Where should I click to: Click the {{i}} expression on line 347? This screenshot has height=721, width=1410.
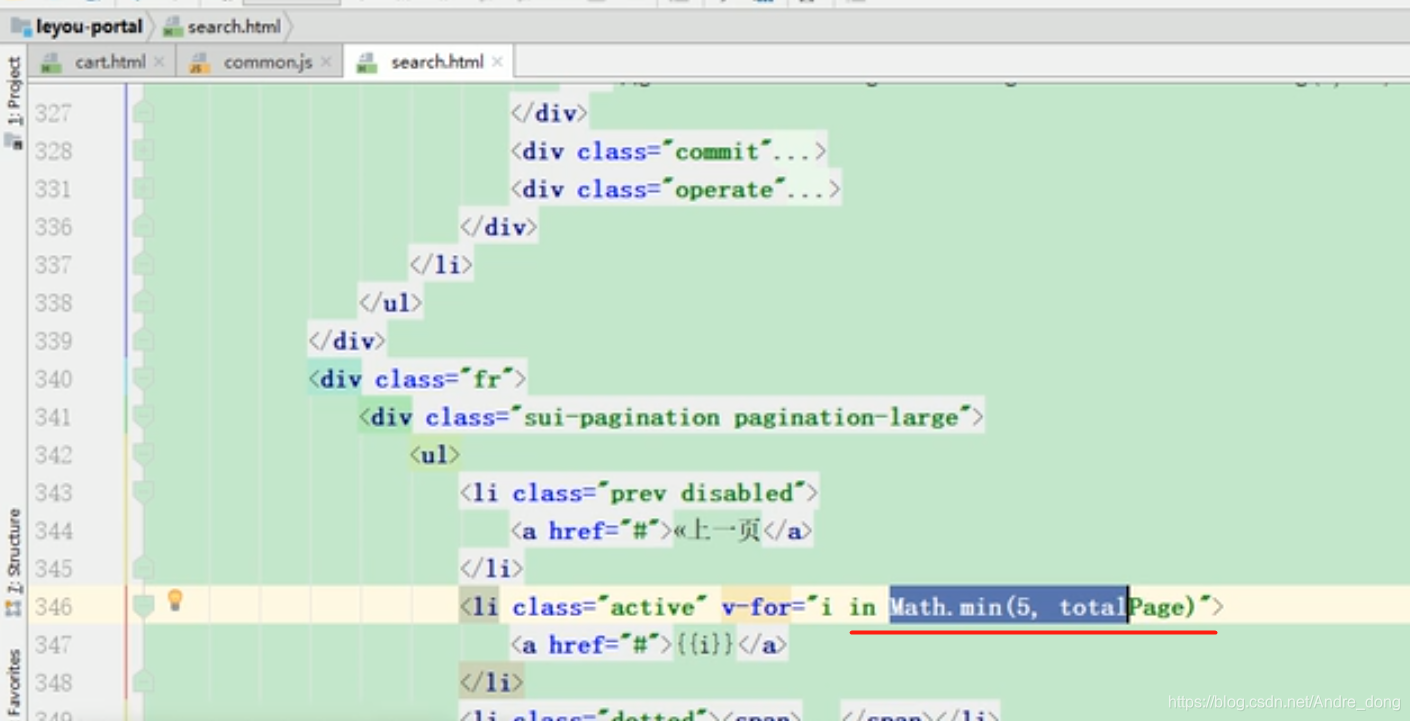[x=704, y=645]
